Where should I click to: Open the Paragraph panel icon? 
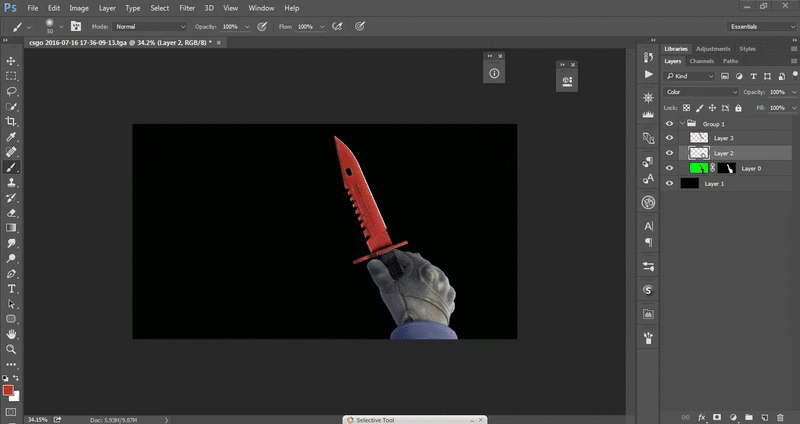click(x=648, y=242)
